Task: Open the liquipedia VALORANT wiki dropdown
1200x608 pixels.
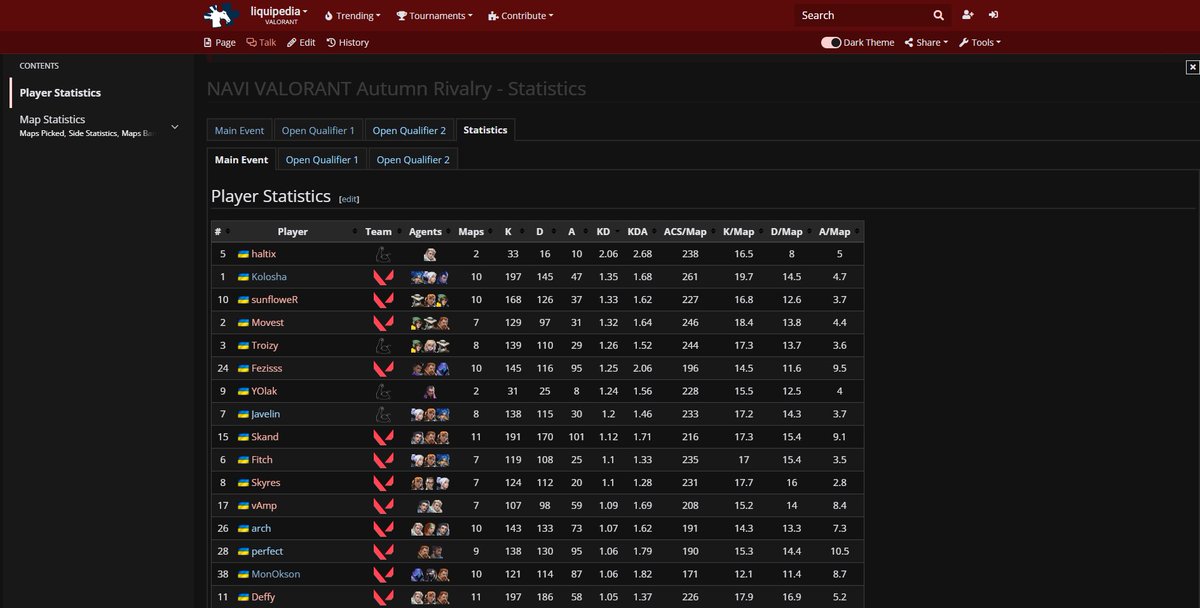Action: pyautogui.click(x=278, y=15)
